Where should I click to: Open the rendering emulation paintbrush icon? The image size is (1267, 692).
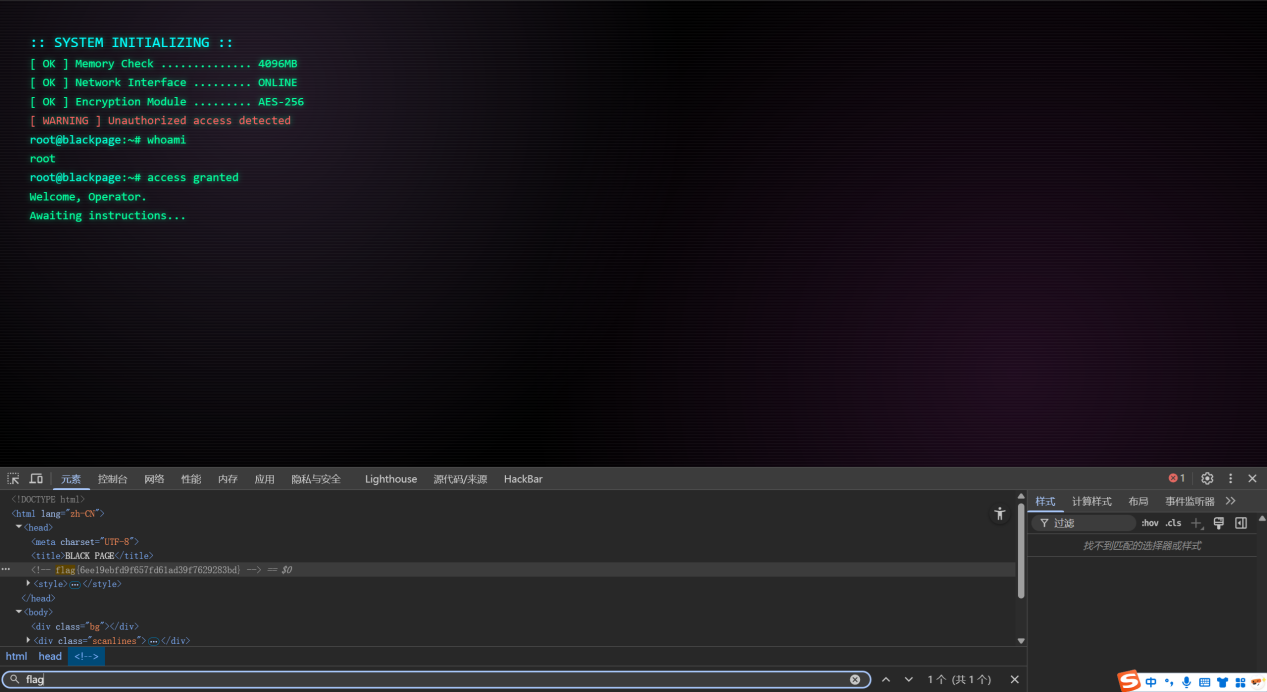click(1218, 523)
